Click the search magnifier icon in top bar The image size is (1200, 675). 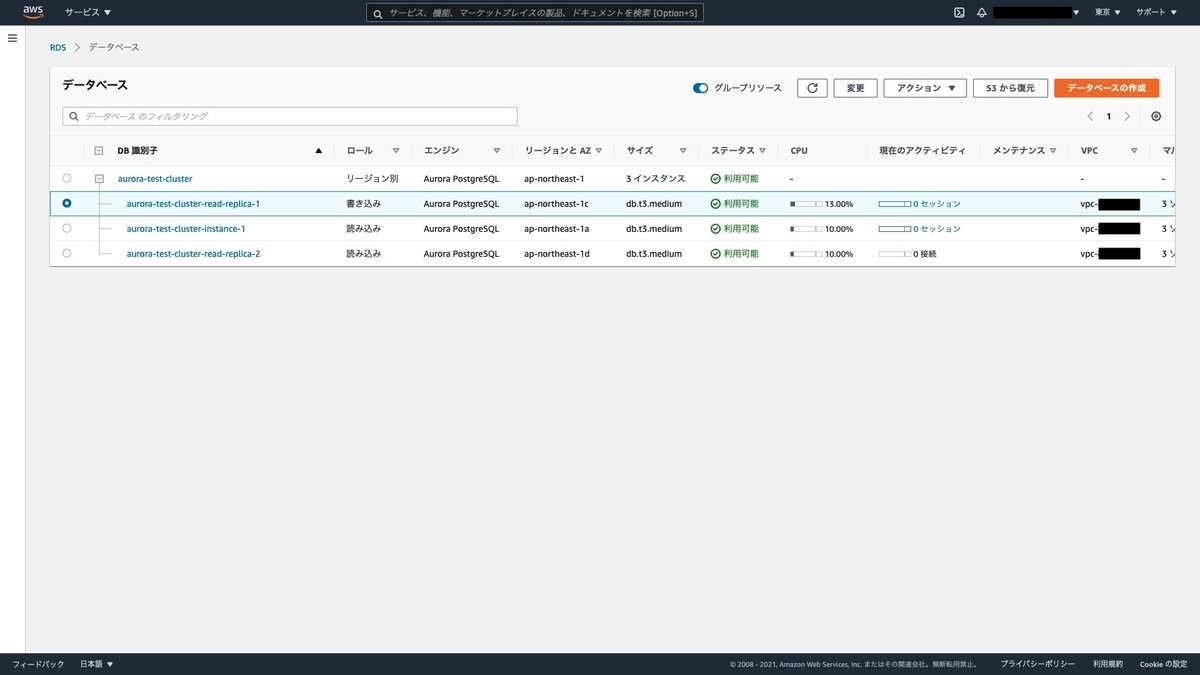tap(377, 13)
